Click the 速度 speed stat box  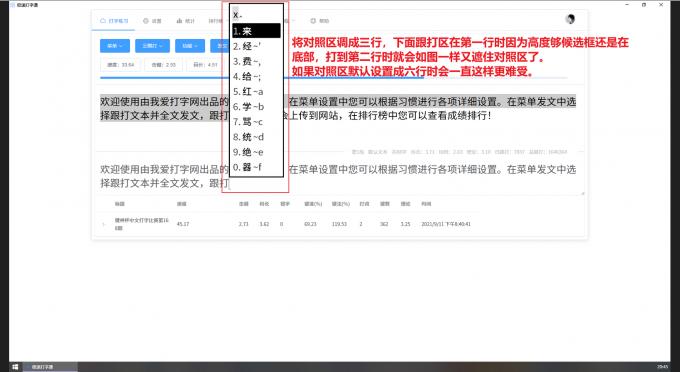[x=121, y=65]
